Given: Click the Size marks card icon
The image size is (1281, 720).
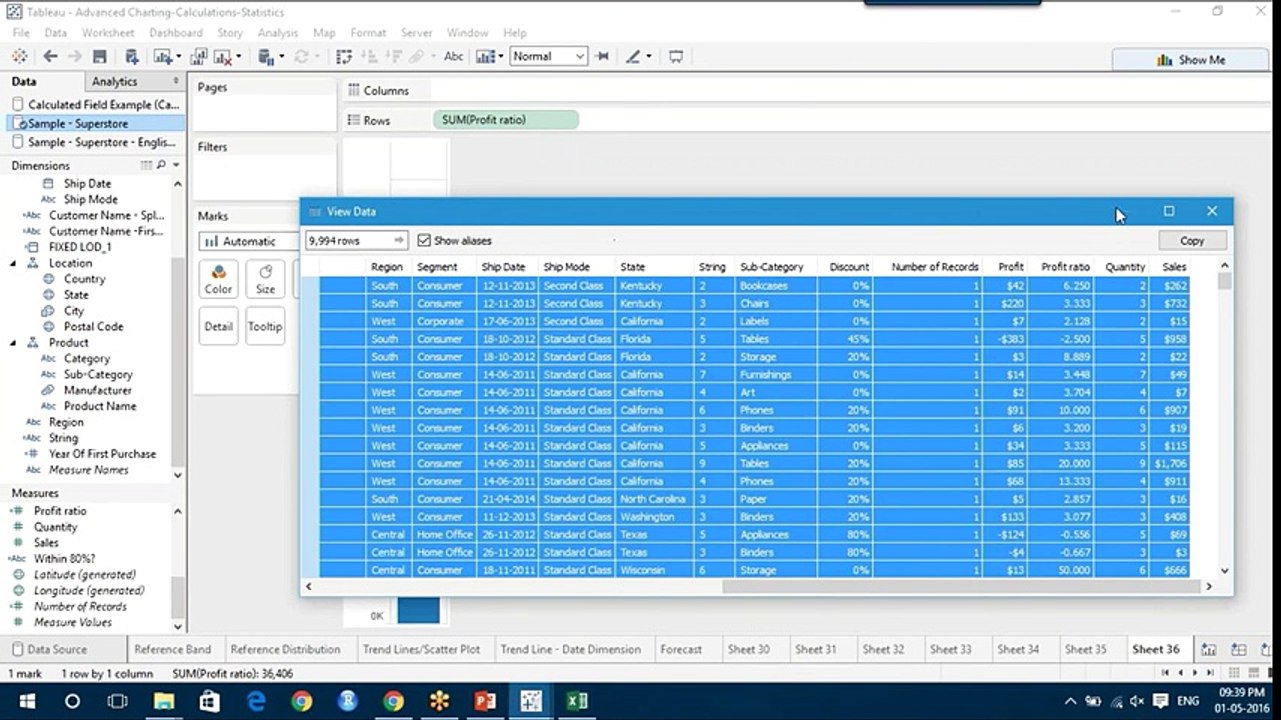Looking at the screenshot, I should click(265, 279).
